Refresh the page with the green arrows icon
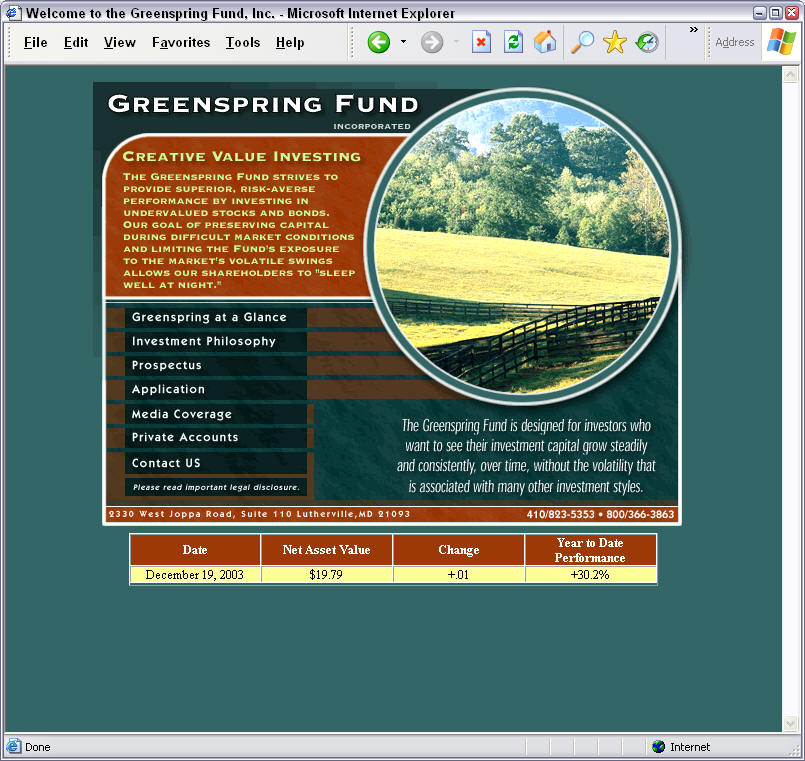 click(513, 42)
